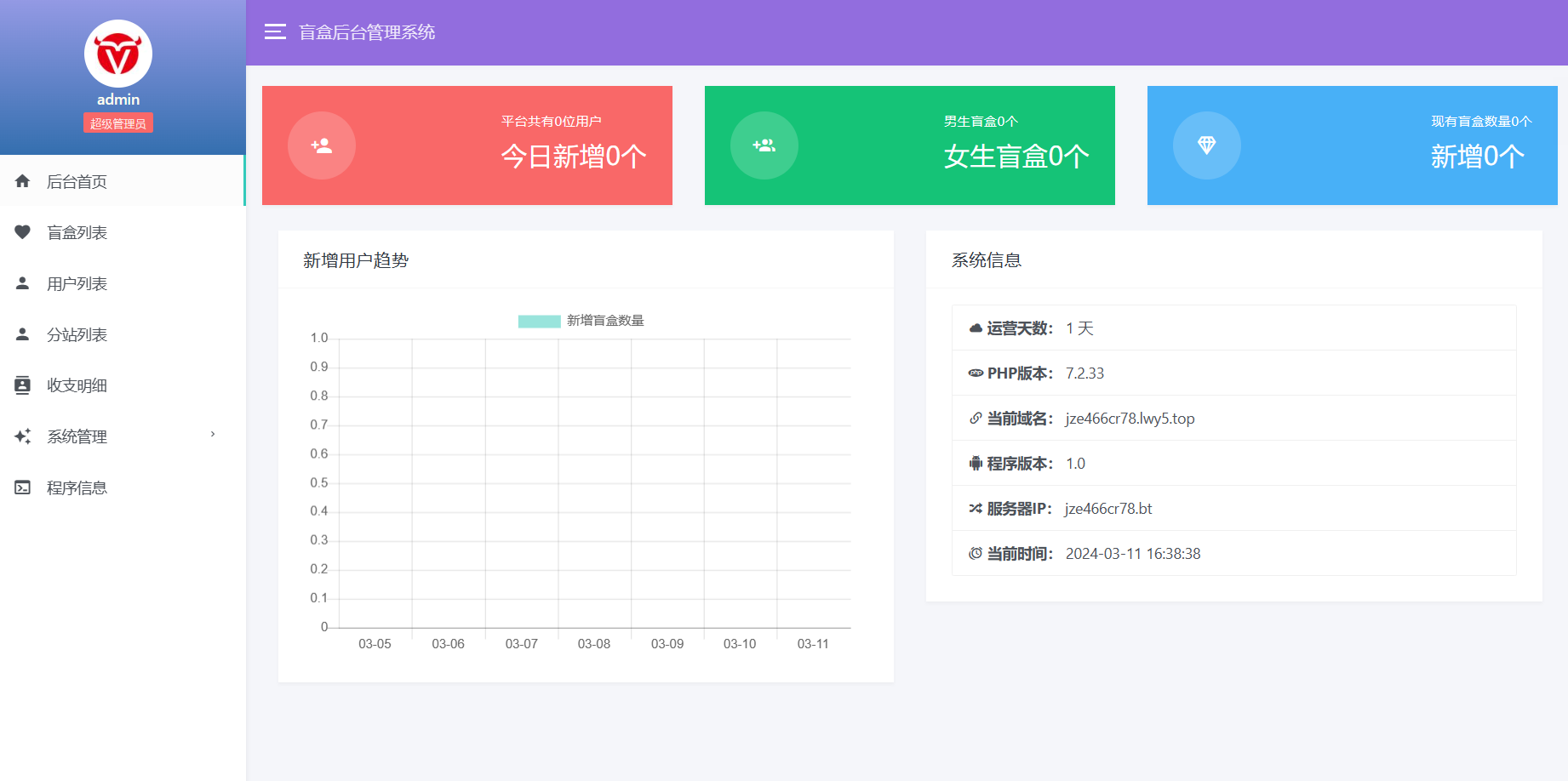Viewport: 1568px width, 781px height.
Task: Click the 03-05 date label on chart
Action: (375, 644)
